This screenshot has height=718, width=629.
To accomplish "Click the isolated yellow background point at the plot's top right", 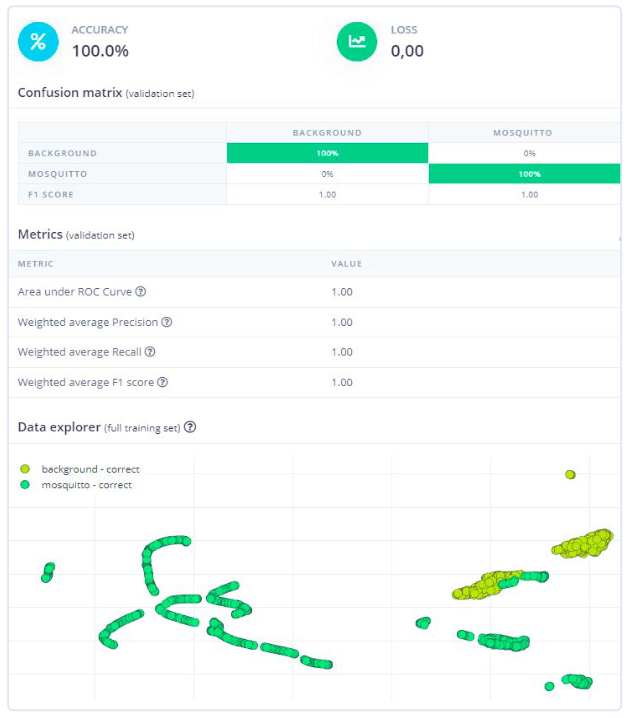I will pyautogui.click(x=570, y=474).
